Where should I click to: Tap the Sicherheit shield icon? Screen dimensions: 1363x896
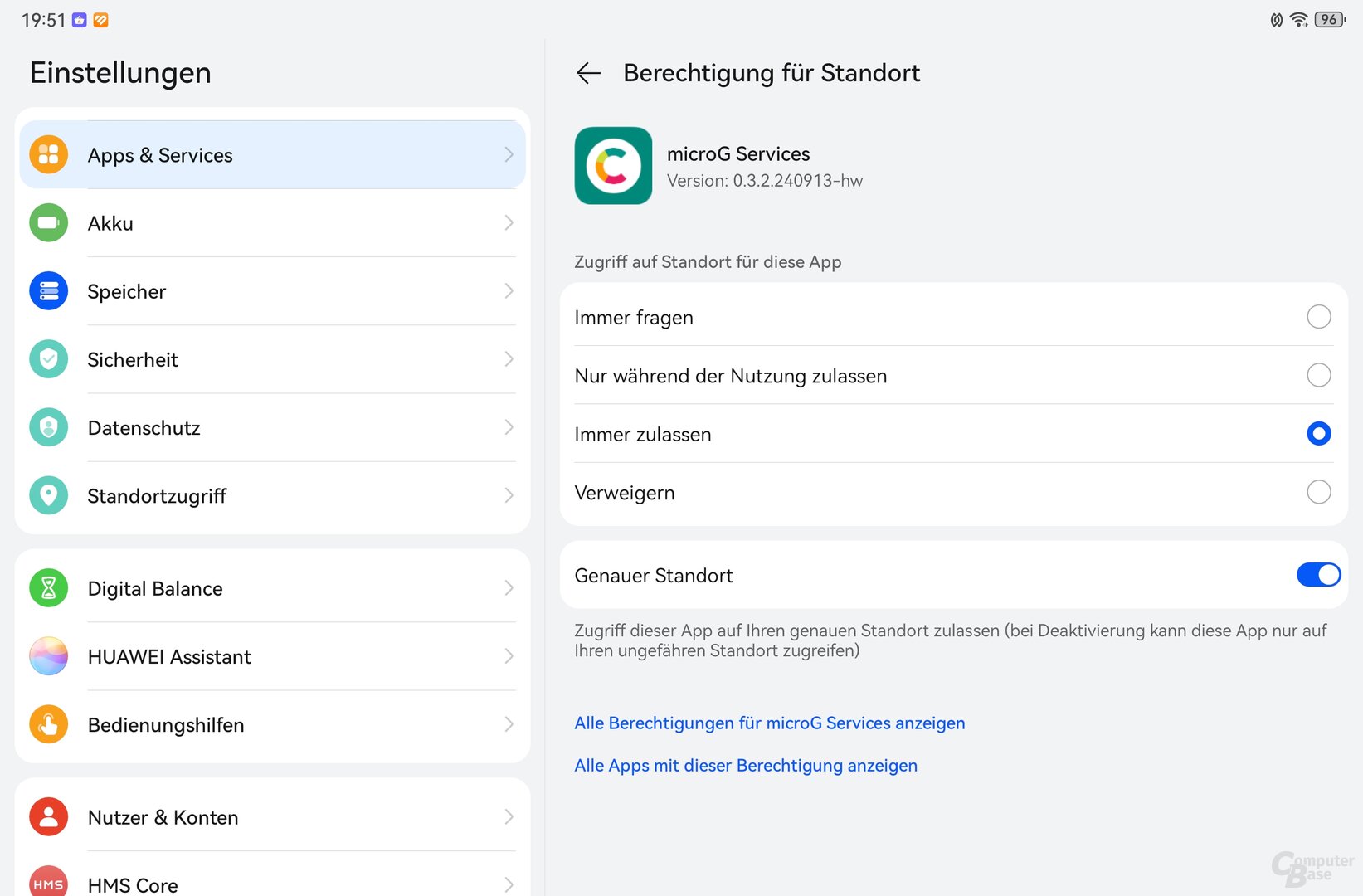49,358
